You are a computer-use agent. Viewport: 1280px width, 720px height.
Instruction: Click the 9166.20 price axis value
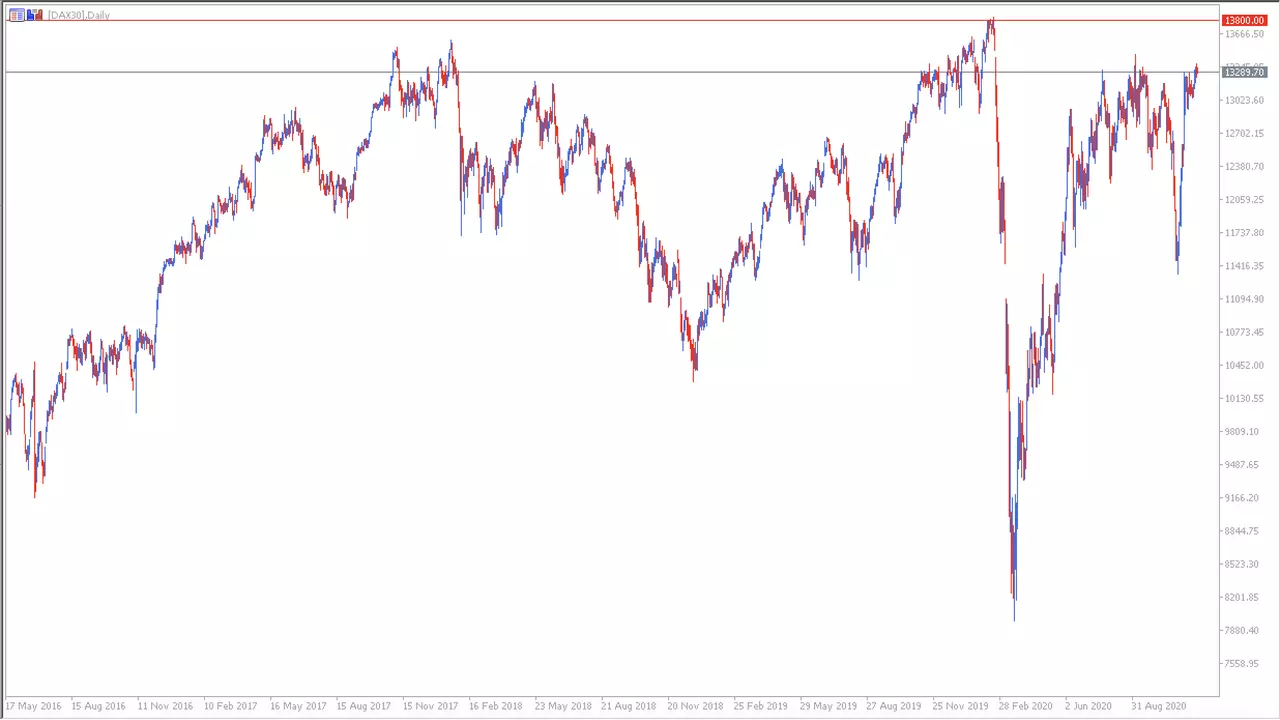1242,497
